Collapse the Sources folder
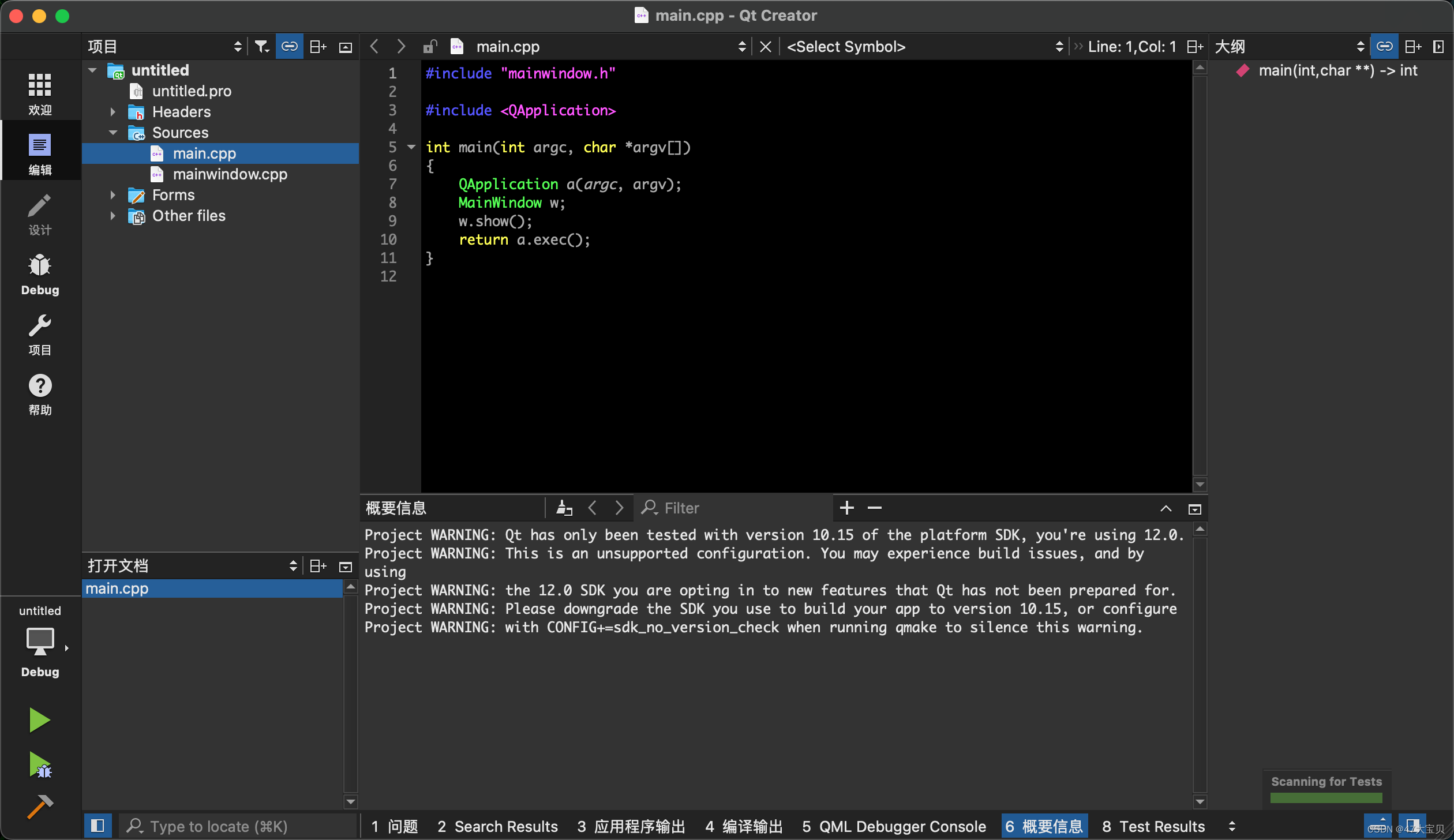The height and width of the screenshot is (840, 1454). (113, 133)
